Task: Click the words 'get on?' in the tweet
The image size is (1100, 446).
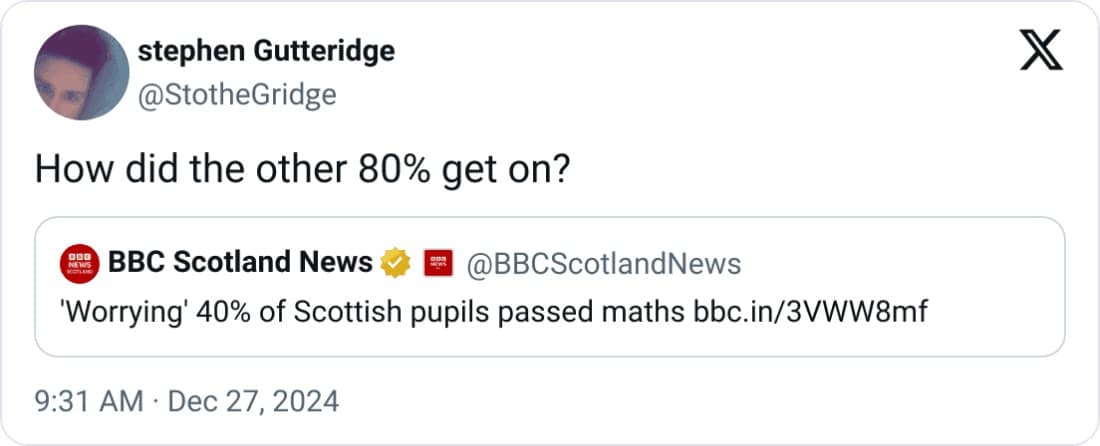Action: point(510,169)
